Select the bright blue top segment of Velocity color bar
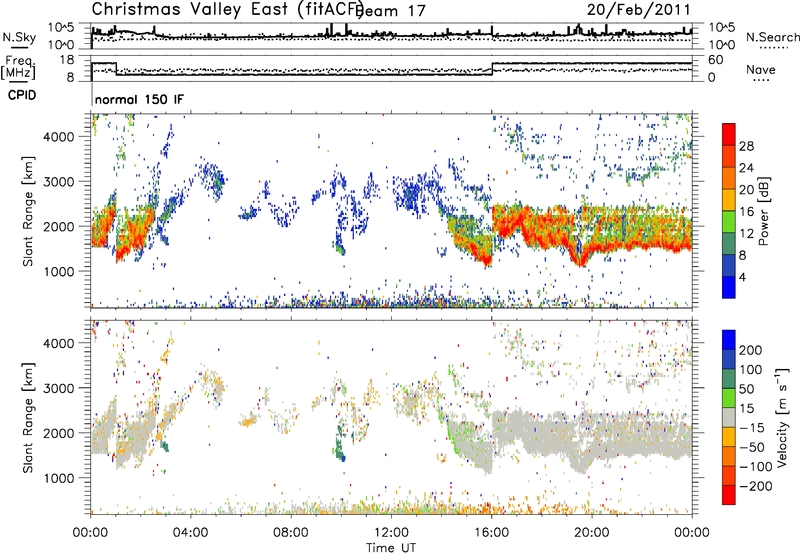 tap(729, 340)
